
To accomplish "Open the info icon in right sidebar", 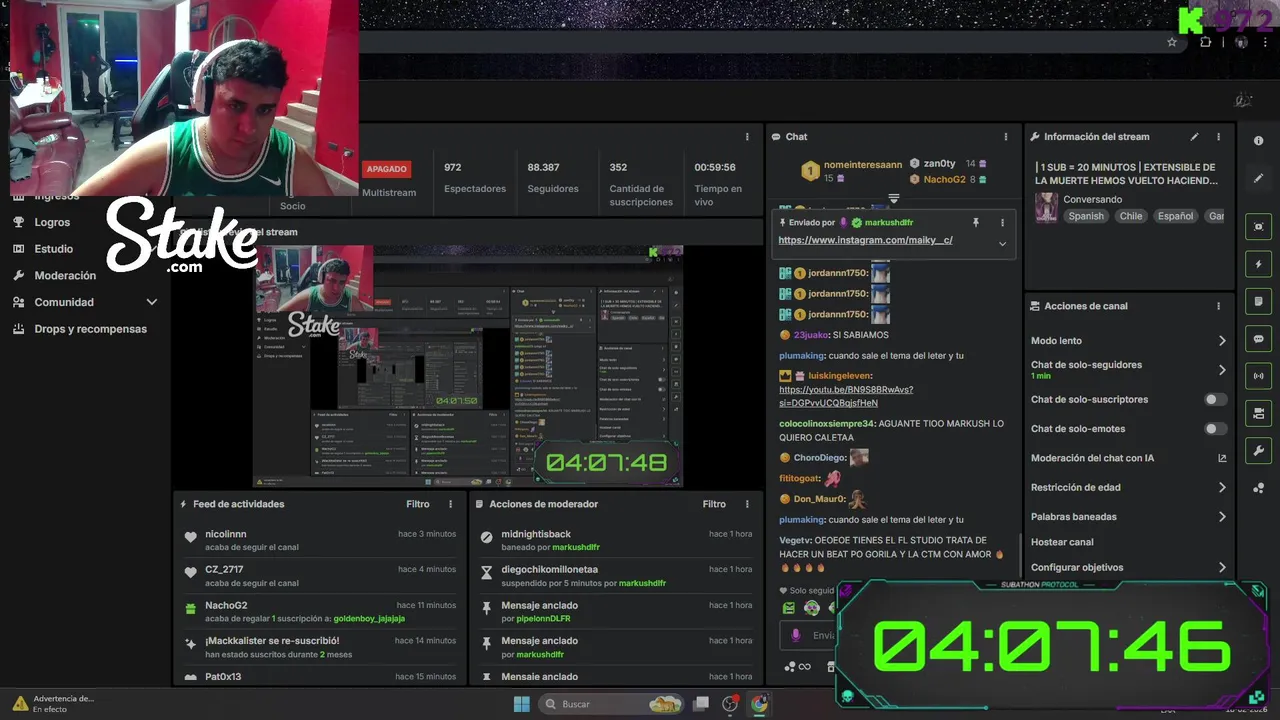I will 1258,141.
